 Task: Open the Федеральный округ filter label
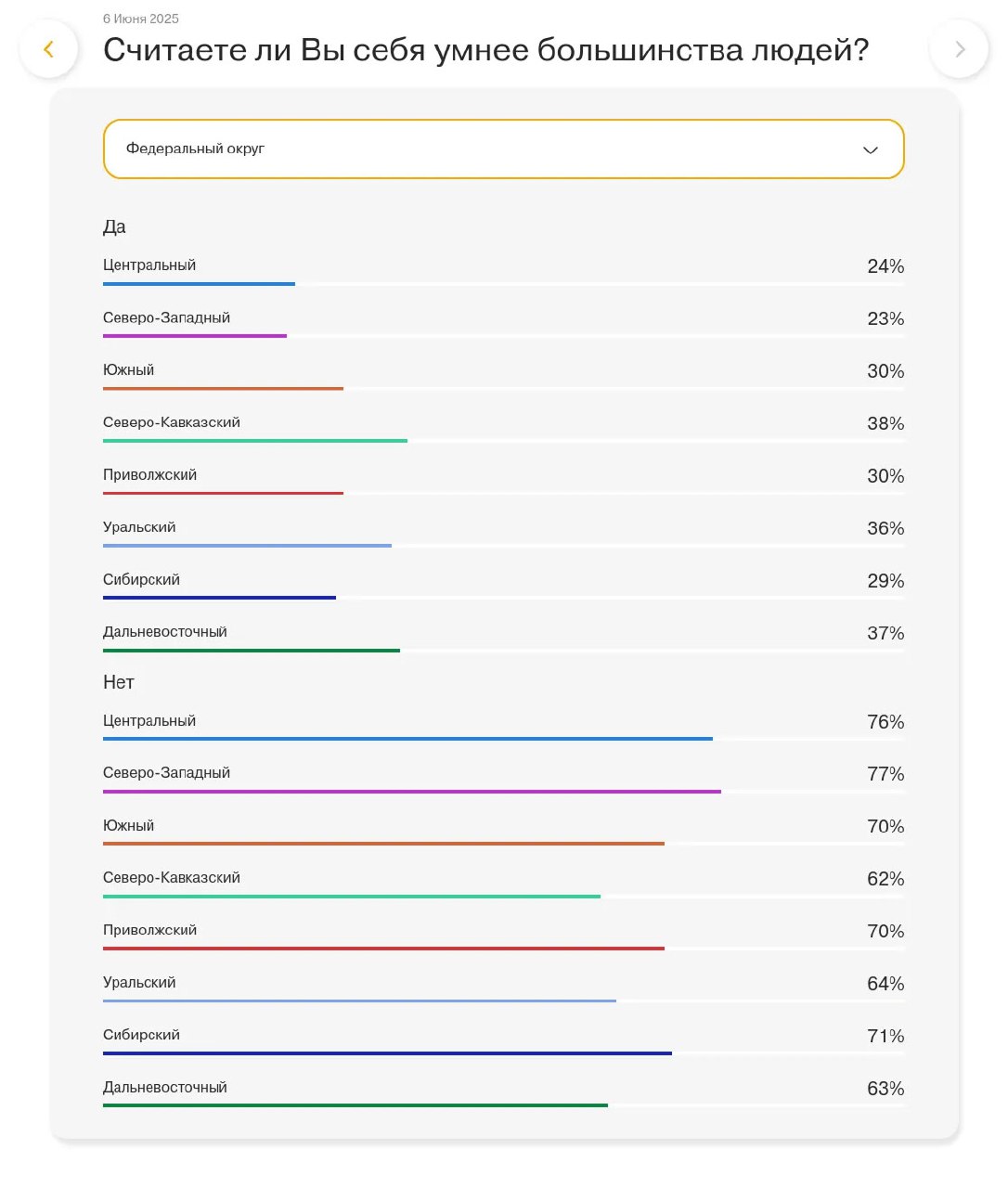(196, 148)
